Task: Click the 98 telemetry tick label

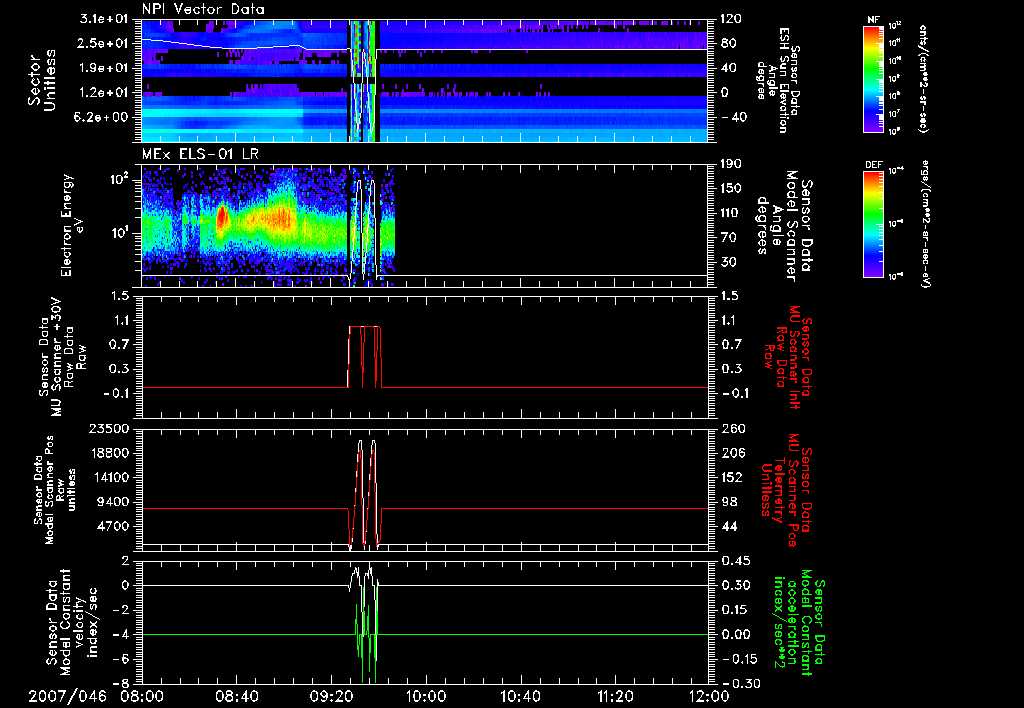Action: click(728, 502)
